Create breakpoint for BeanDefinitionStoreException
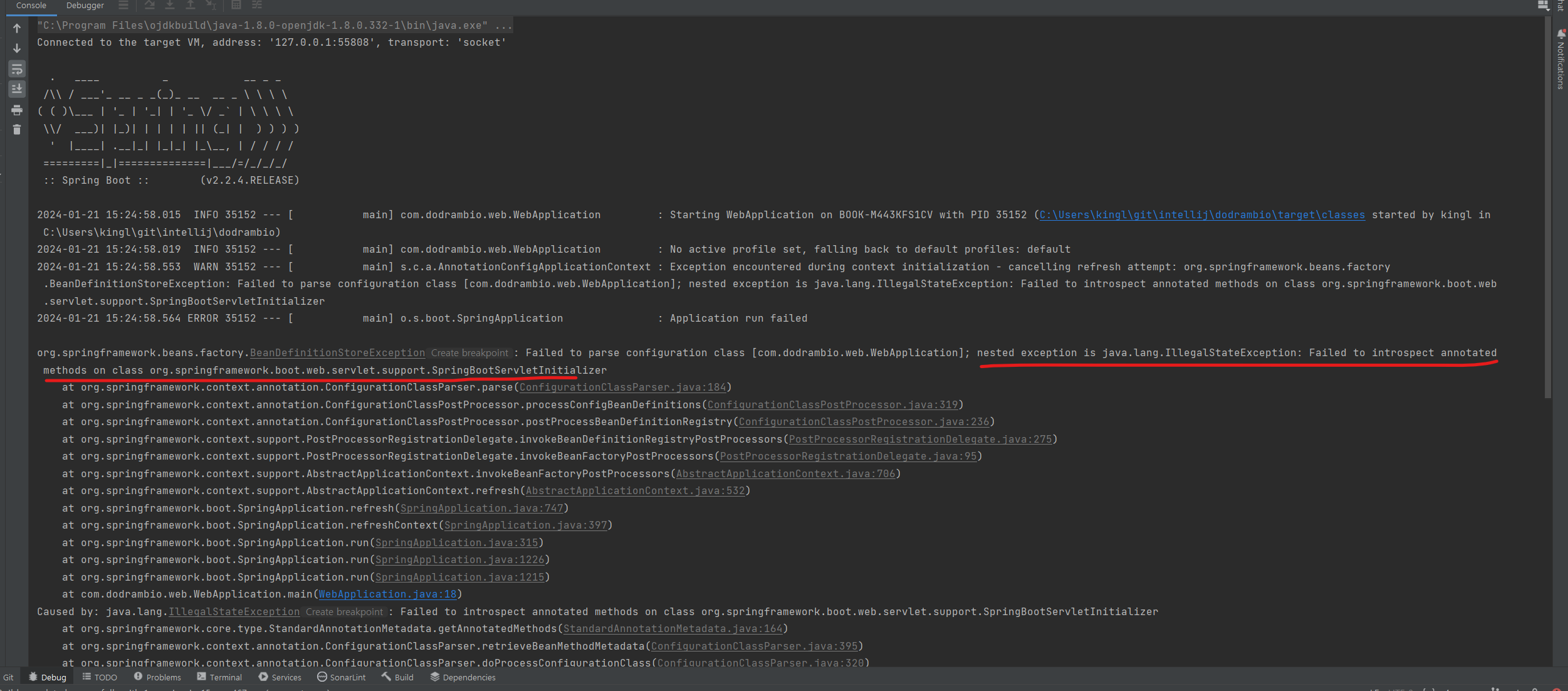The image size is (1568, 691). pyautogui.click(x=469, y=353)
